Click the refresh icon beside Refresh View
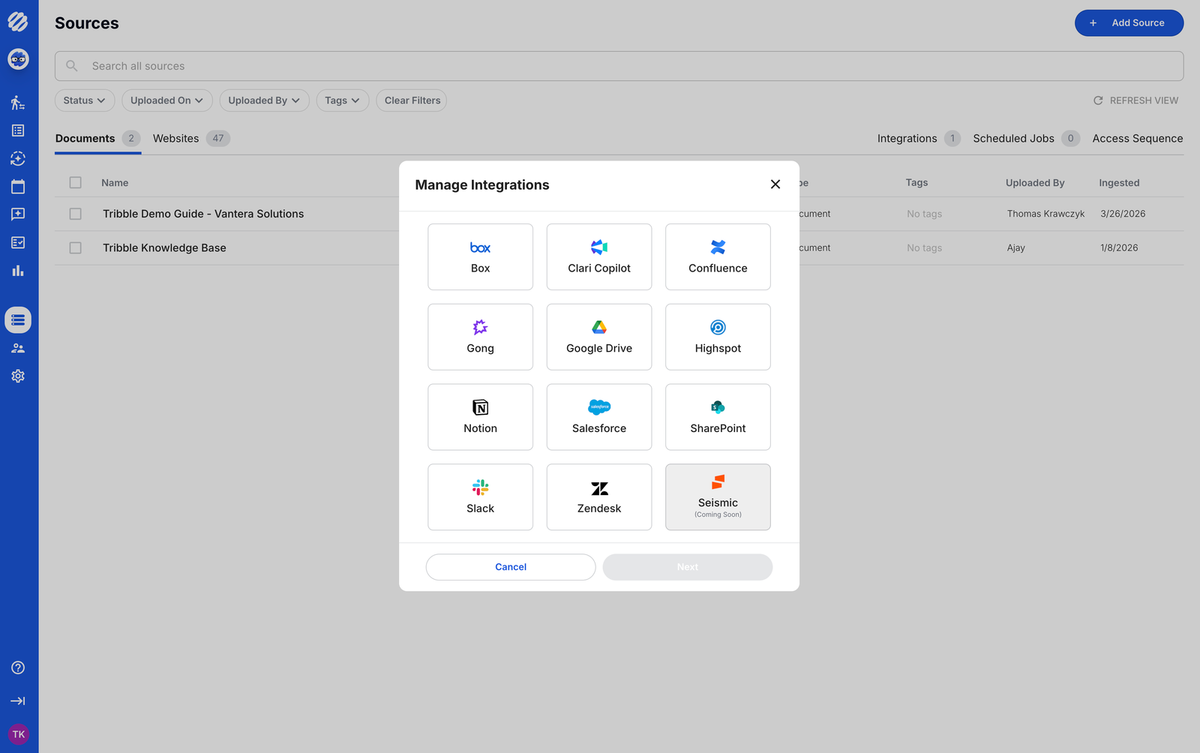This screenshot has height=753, width=1200. click(x=1098, y=100)
